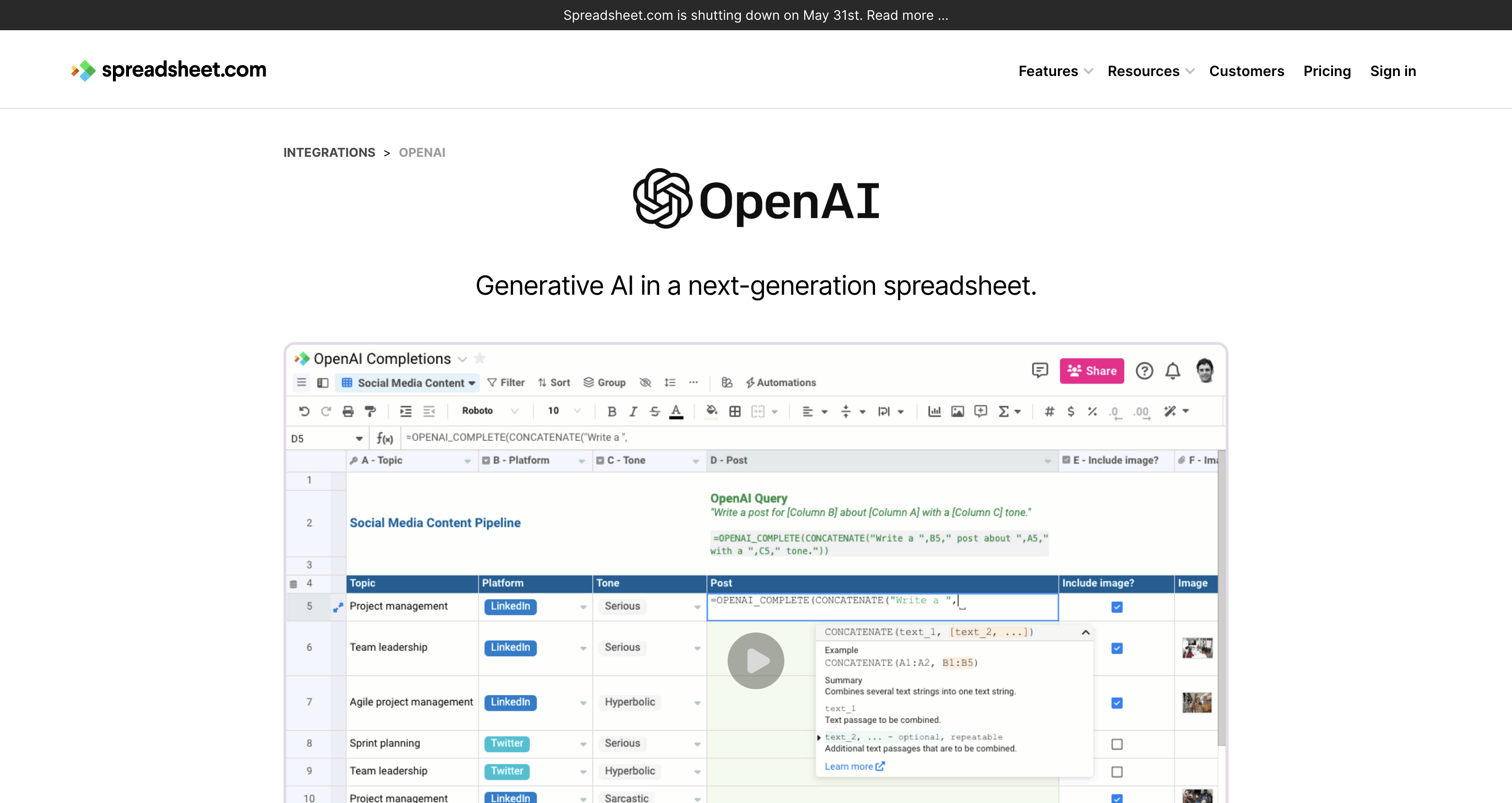
Task: Open Automations in the view toolbar
Action: point(781,383)
